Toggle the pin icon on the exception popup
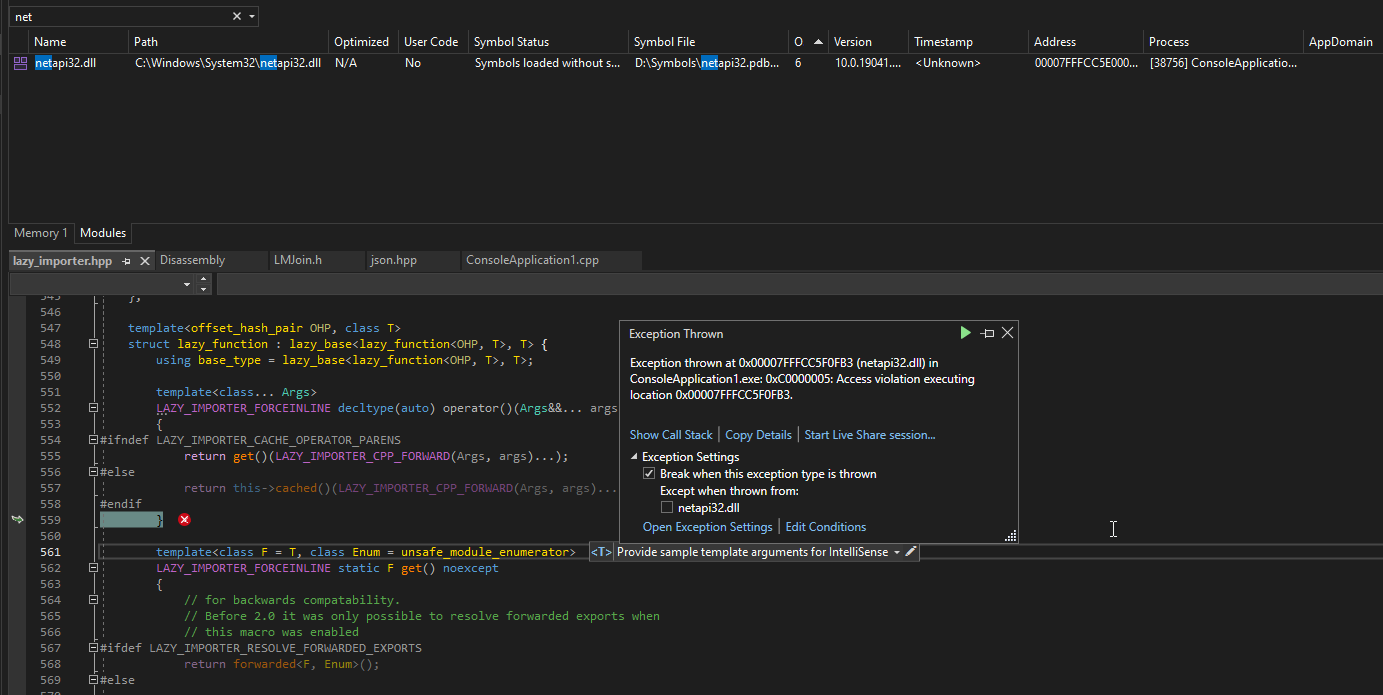 (986, 332)
